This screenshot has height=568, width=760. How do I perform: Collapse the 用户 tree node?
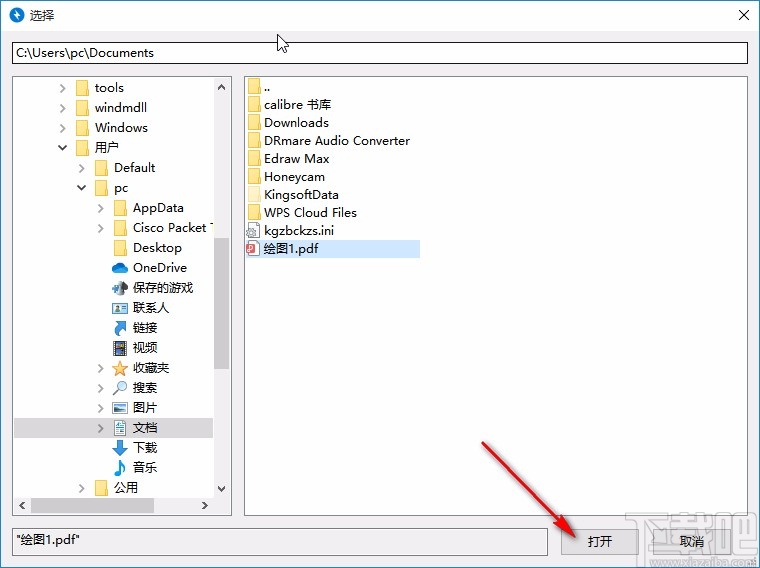point(63,147)
